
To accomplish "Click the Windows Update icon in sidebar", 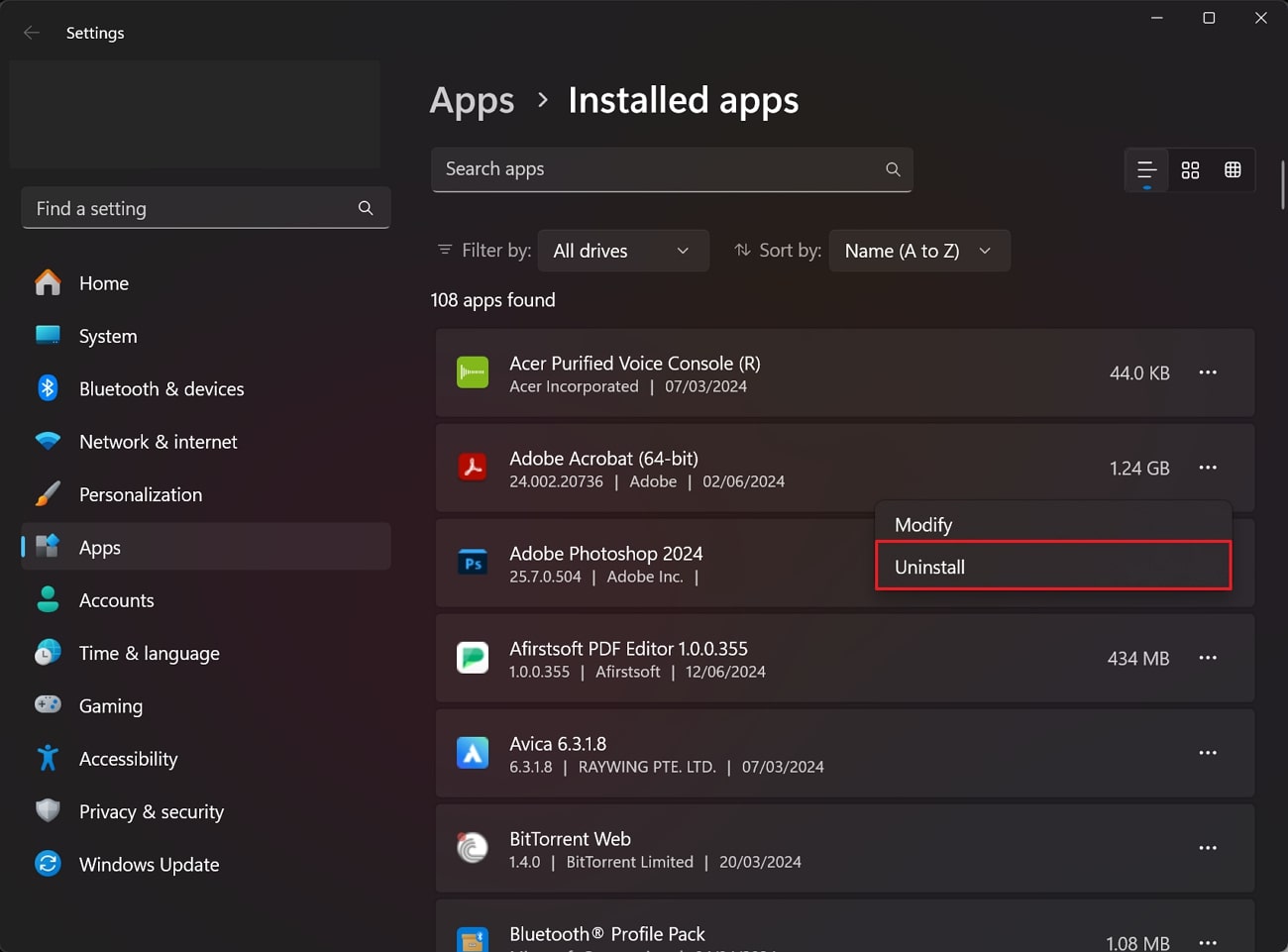I will point(48,864).
